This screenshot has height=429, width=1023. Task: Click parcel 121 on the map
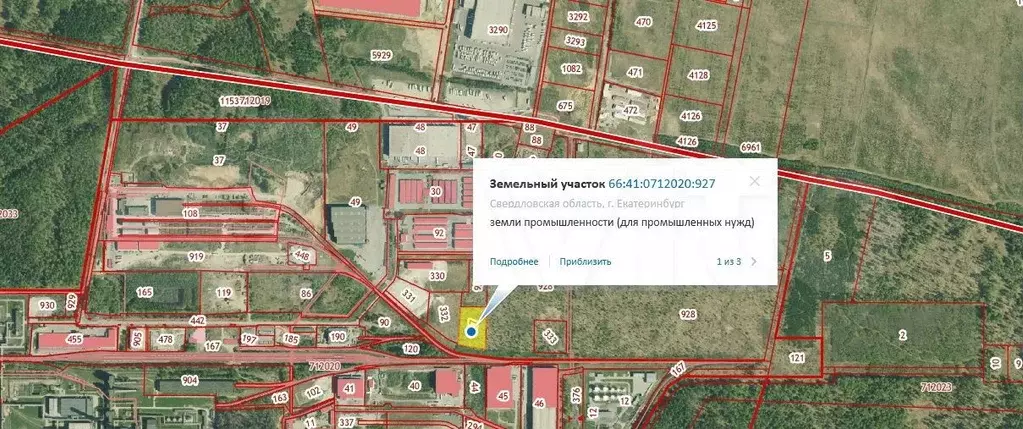[797, 357]
